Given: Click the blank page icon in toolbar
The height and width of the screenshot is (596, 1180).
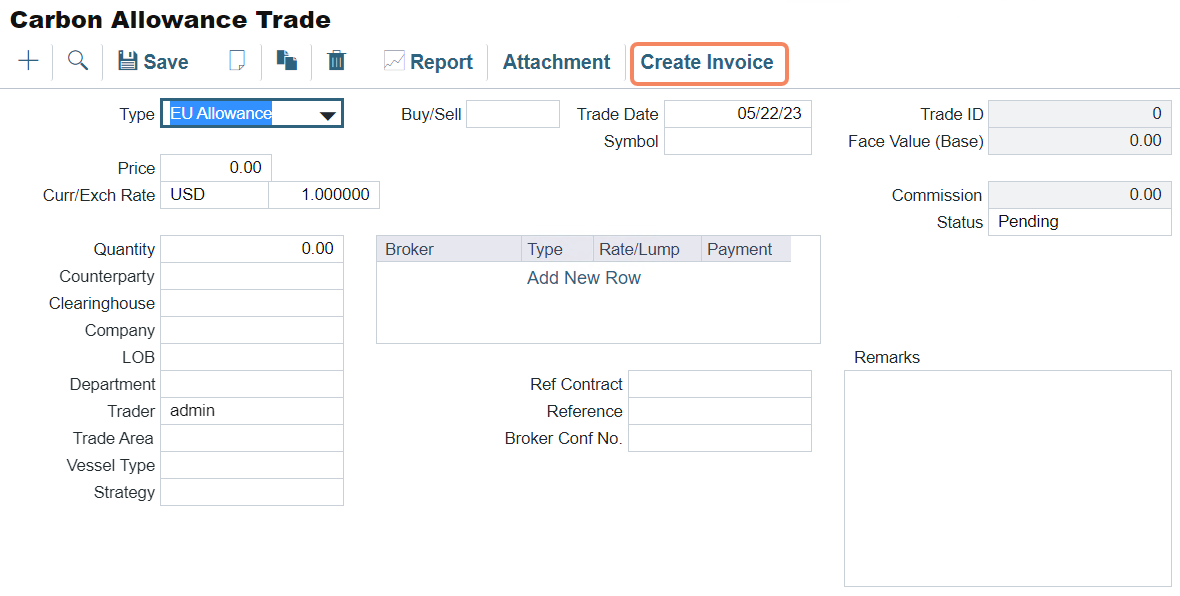Looking at the screenshot, I should (x=237, y=61).
